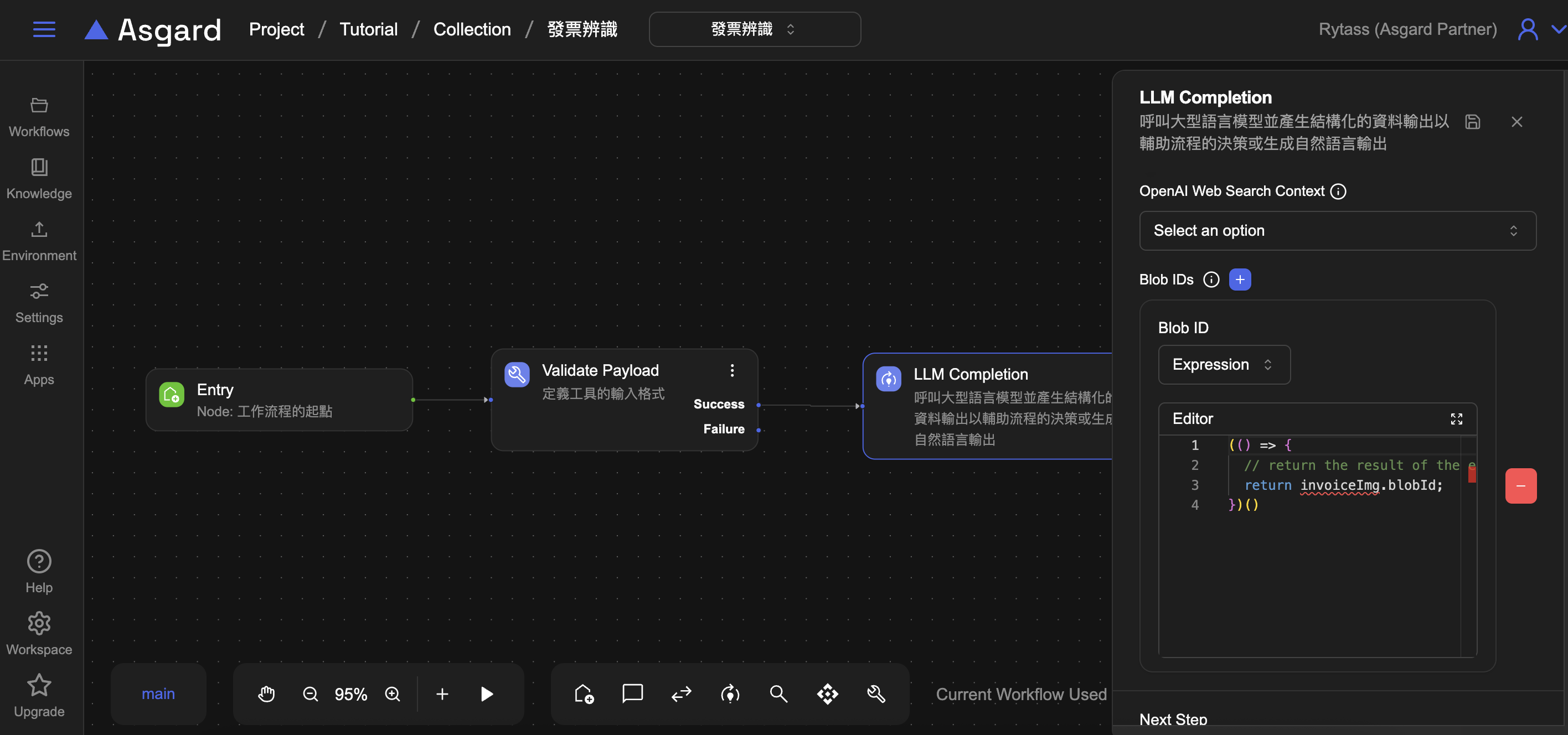1568x735 pixels.
Task: Click the wrench settings icon in the toolbar
Action: tap(876, 694)
